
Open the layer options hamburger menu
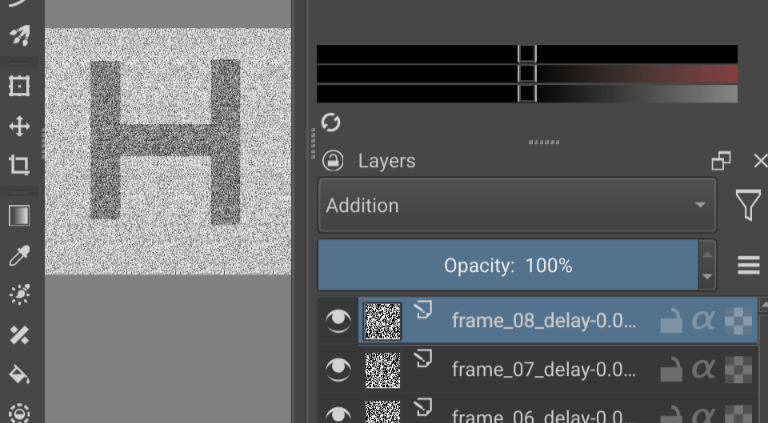pyautogui.click(x=749, y=265)
